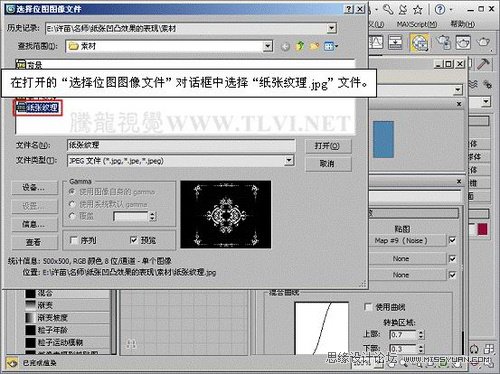Open the 历史记录 history path dropdown
Viewport: 500px width, 374px height.
(x=331, y=28)
